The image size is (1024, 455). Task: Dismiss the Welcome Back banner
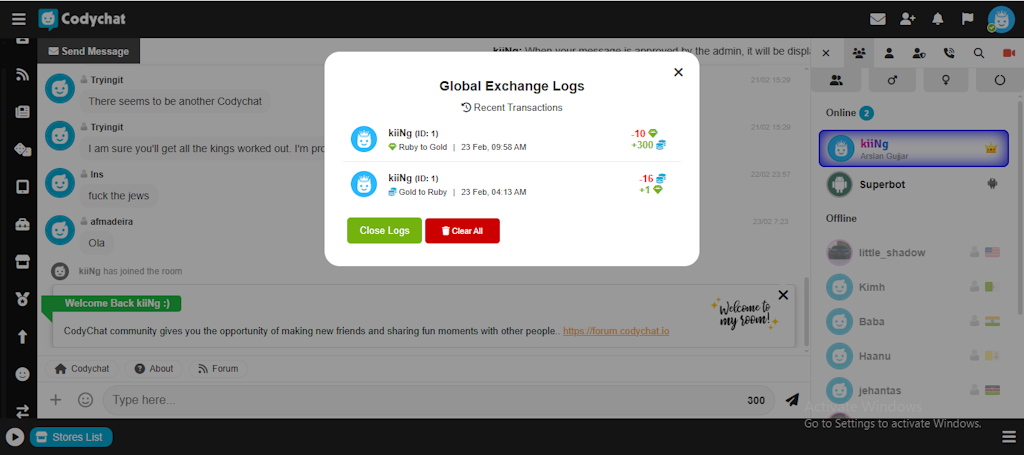click(x=784, y=295)
